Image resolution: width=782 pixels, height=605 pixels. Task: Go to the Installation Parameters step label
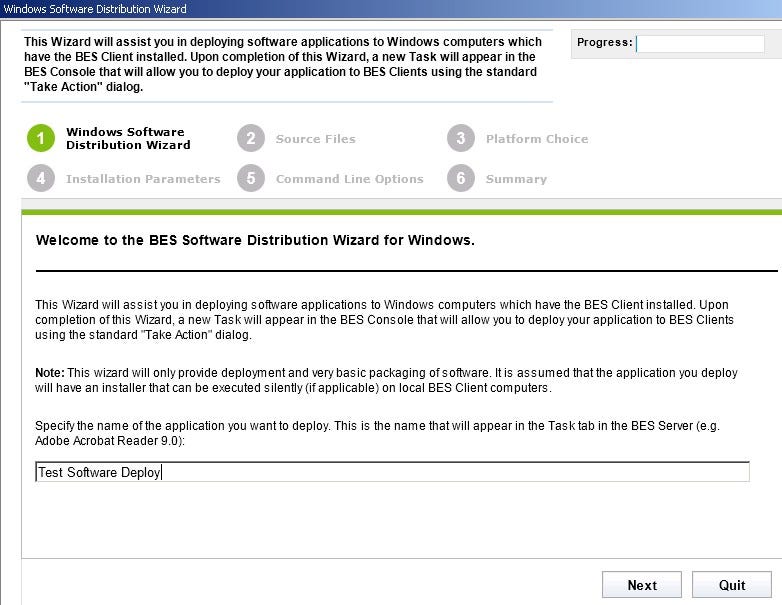click(143, 179)
